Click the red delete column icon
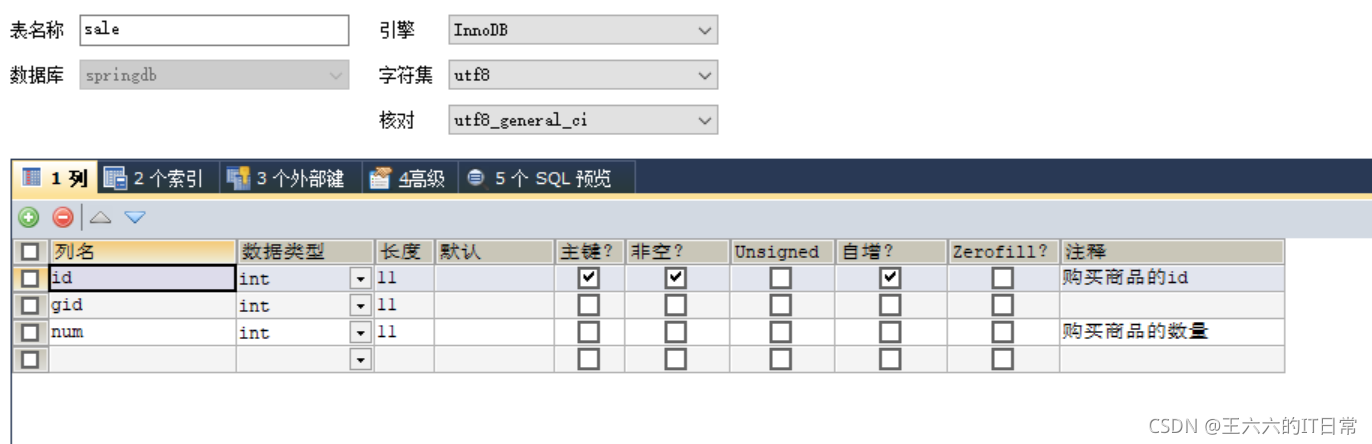The width and height of the screenshot is (1372, 444). point(63,217)
